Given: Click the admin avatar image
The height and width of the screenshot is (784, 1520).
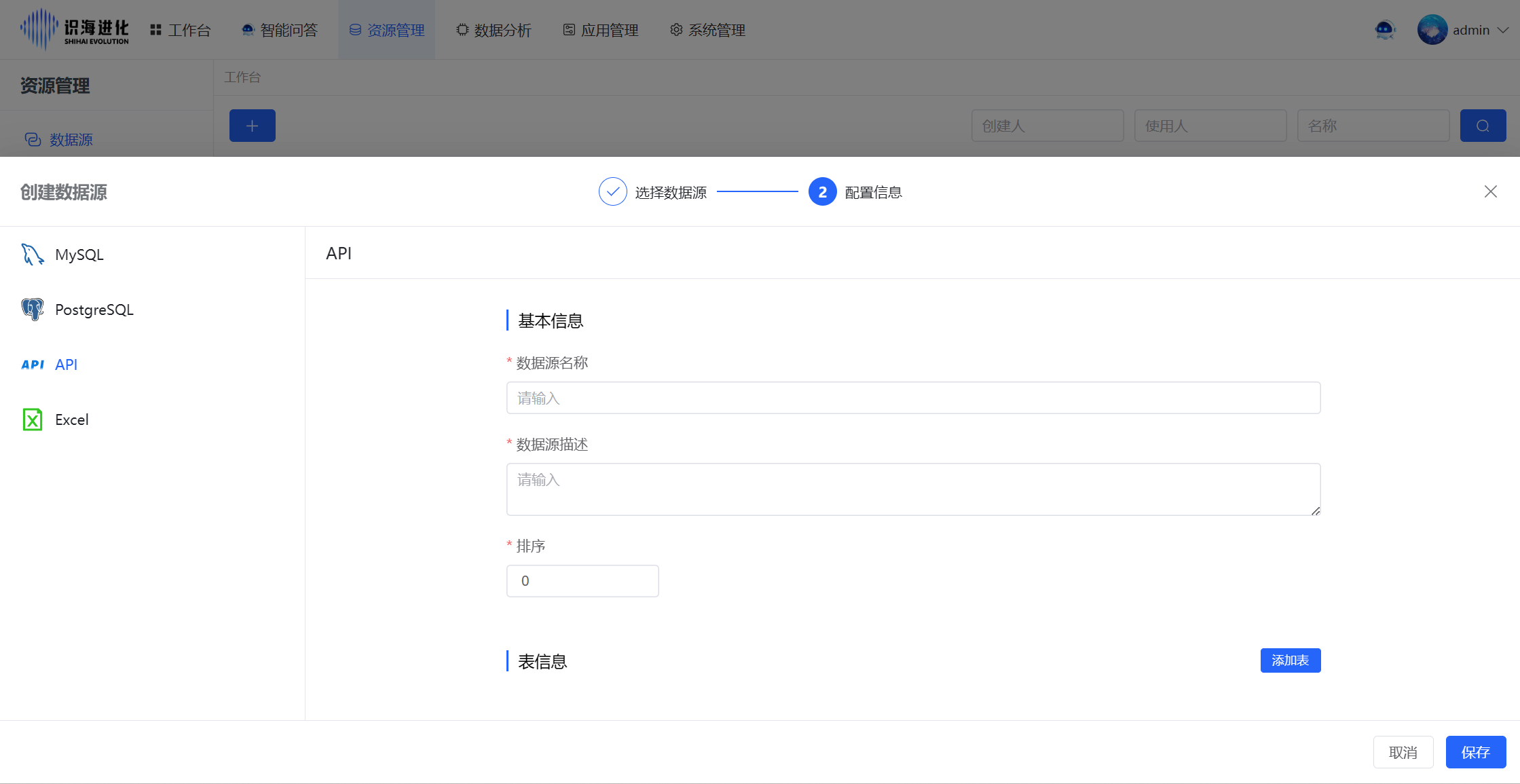Looking at the screenshot, I should [1432, 30].
